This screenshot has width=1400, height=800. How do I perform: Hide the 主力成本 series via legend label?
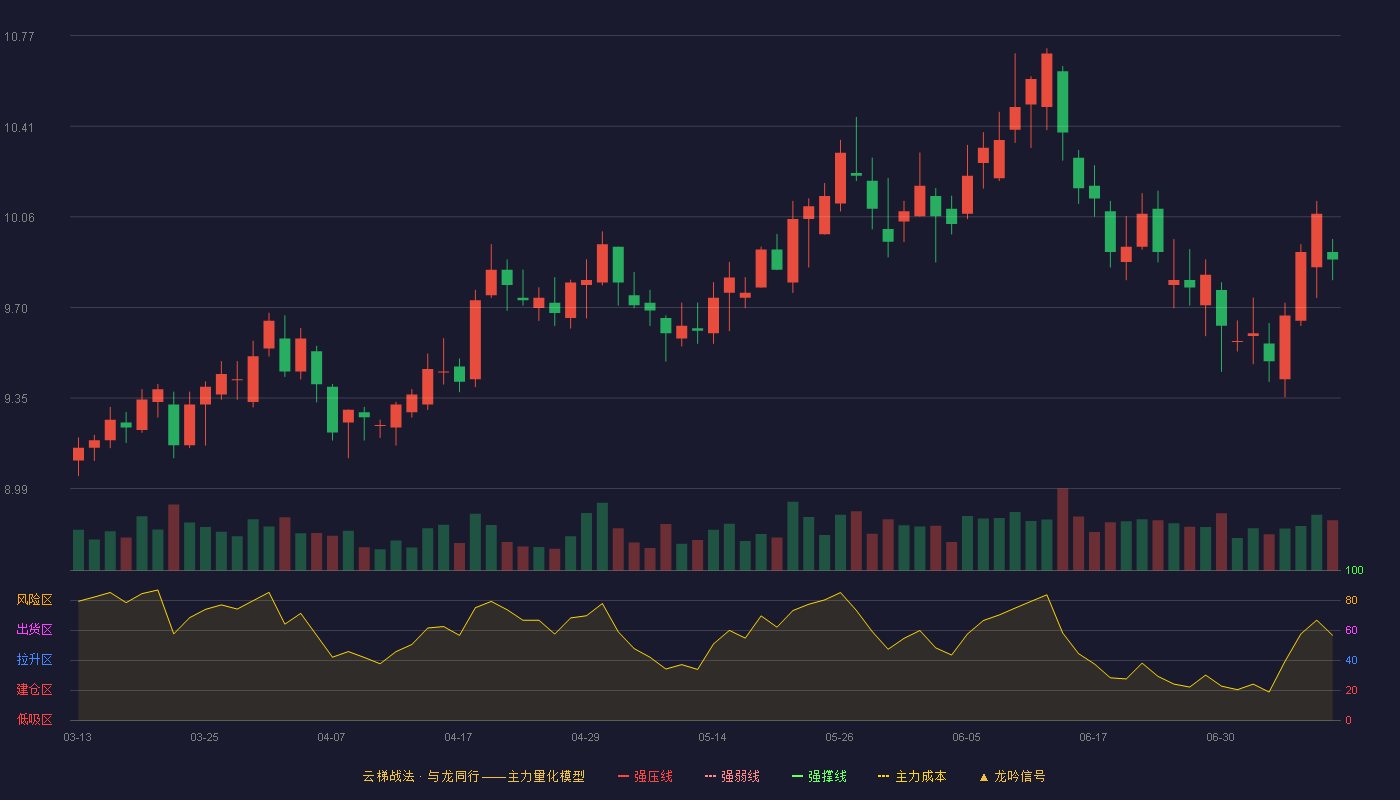[920, 776]
